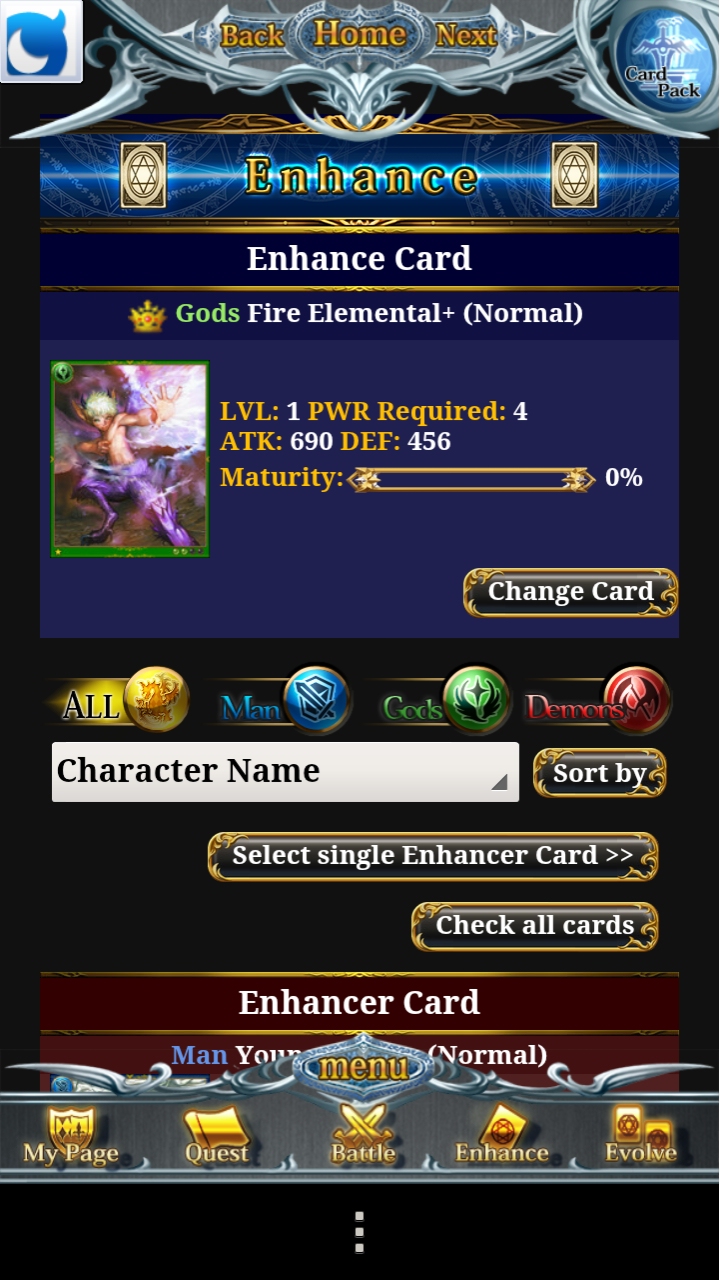Open the Character Name sort dropdown
Image resolution: width=720 pixels, height=1280 pixels.
pos(285,771)
